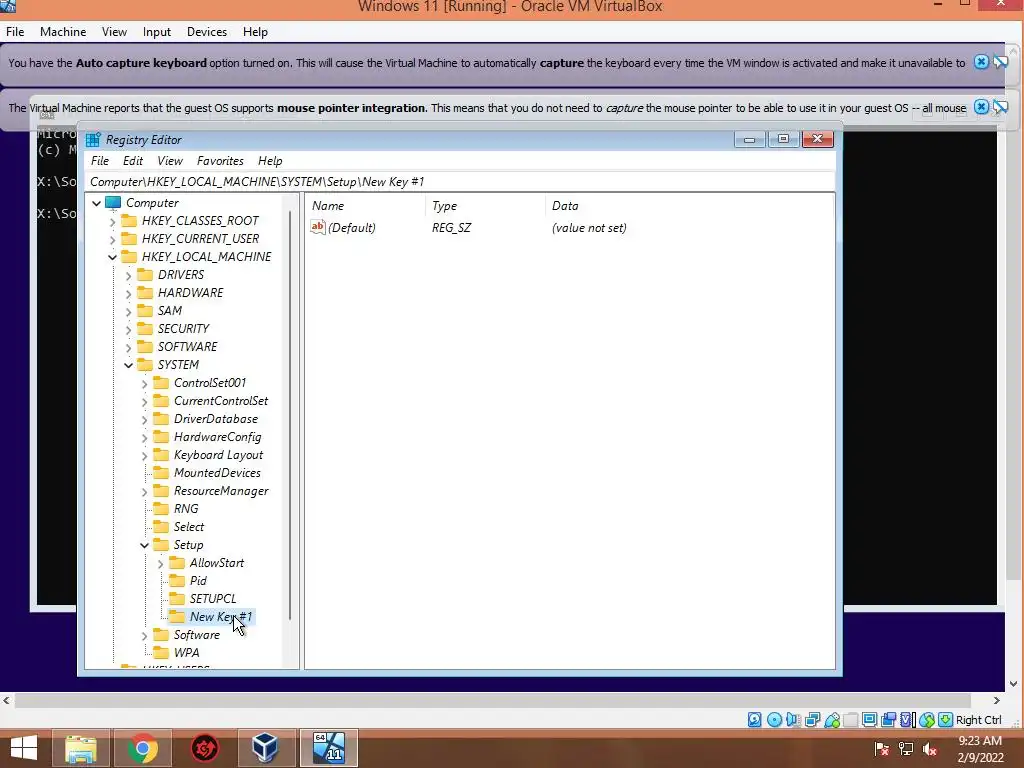The width and height of the screenshot is (1024, 768).
Task: Click the hard disk activity indicator in VirtualBox status bar
Action: [754, 720]
